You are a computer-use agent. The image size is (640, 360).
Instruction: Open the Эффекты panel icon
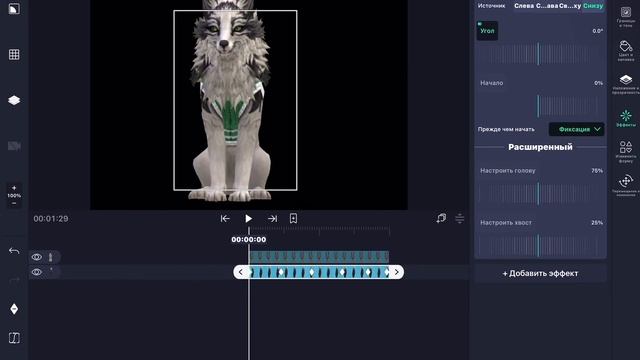point(626,118)
